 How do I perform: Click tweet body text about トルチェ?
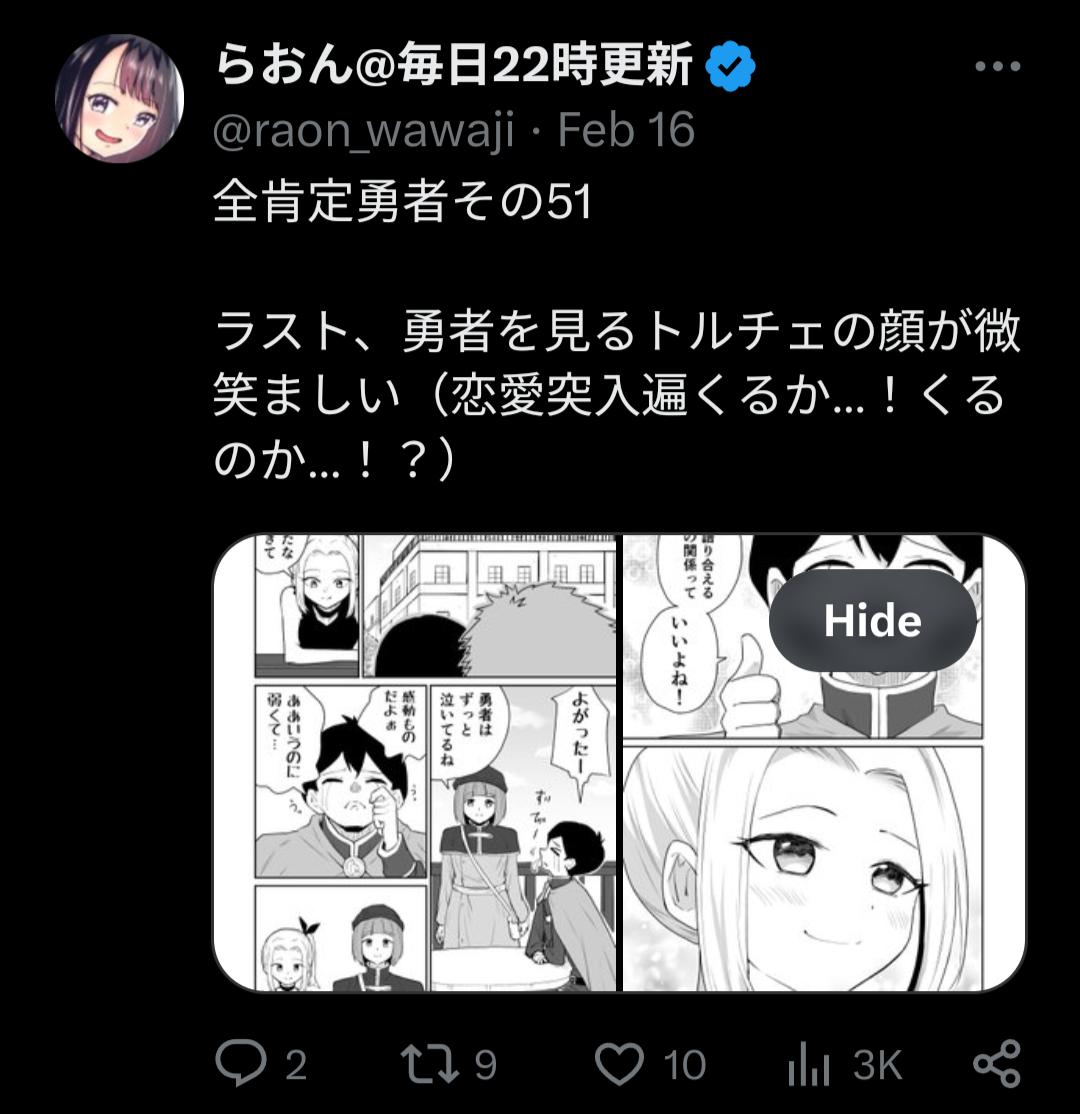click(x=617, y=395)
